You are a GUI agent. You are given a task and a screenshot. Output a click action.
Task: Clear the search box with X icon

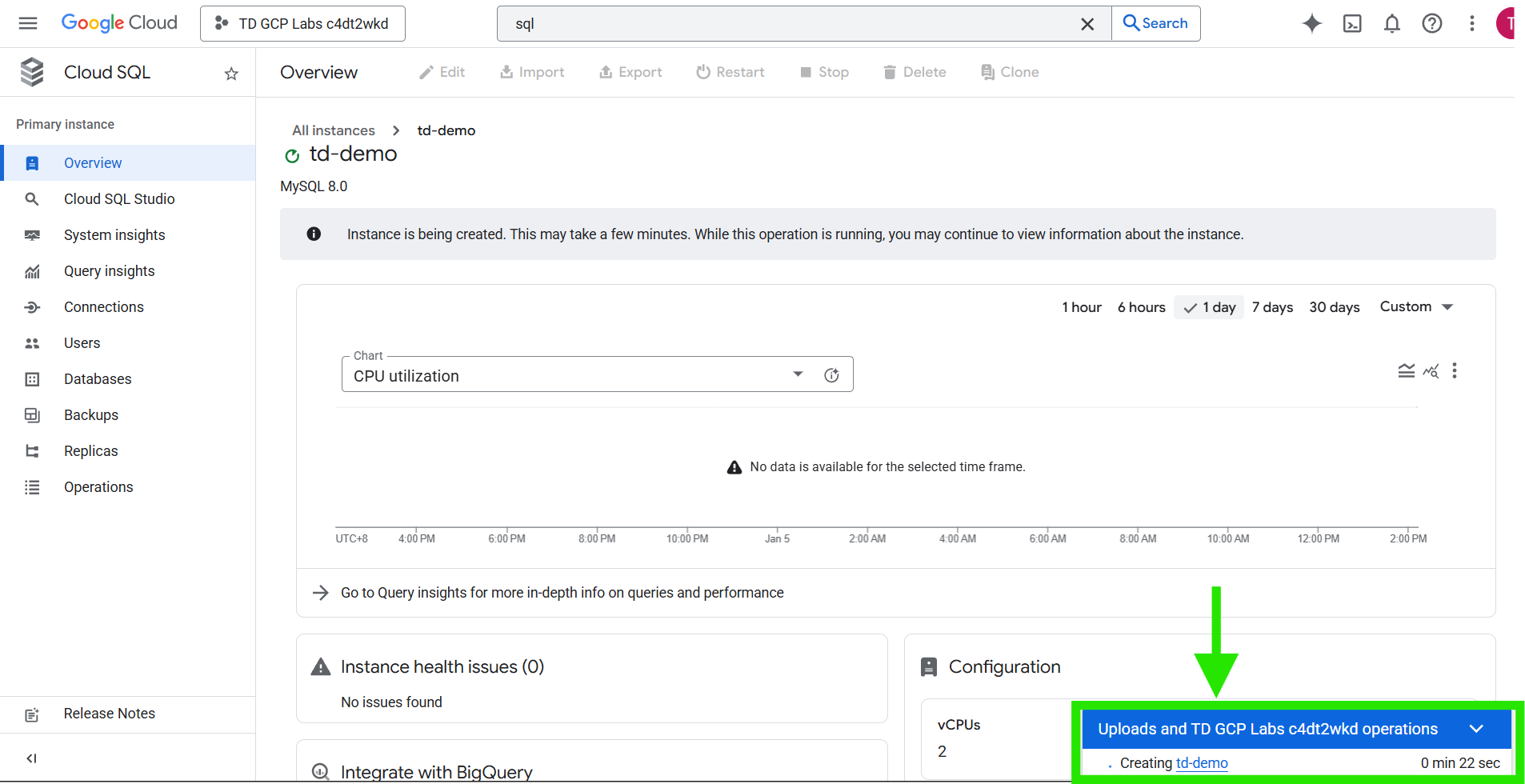1087,24
